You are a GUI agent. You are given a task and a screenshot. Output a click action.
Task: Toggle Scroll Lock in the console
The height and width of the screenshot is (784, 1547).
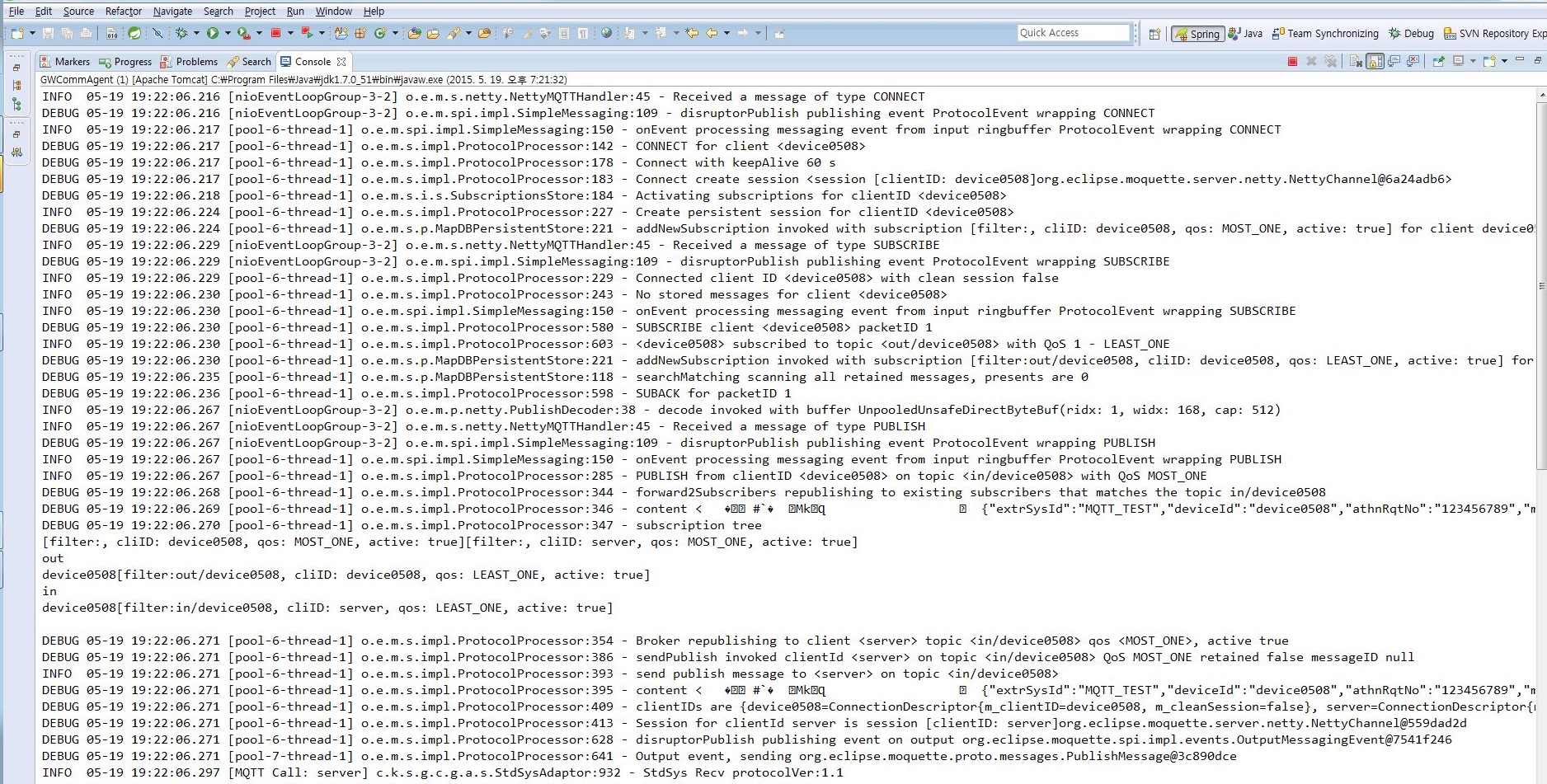pyautogui.click(x=1375, y=62)
